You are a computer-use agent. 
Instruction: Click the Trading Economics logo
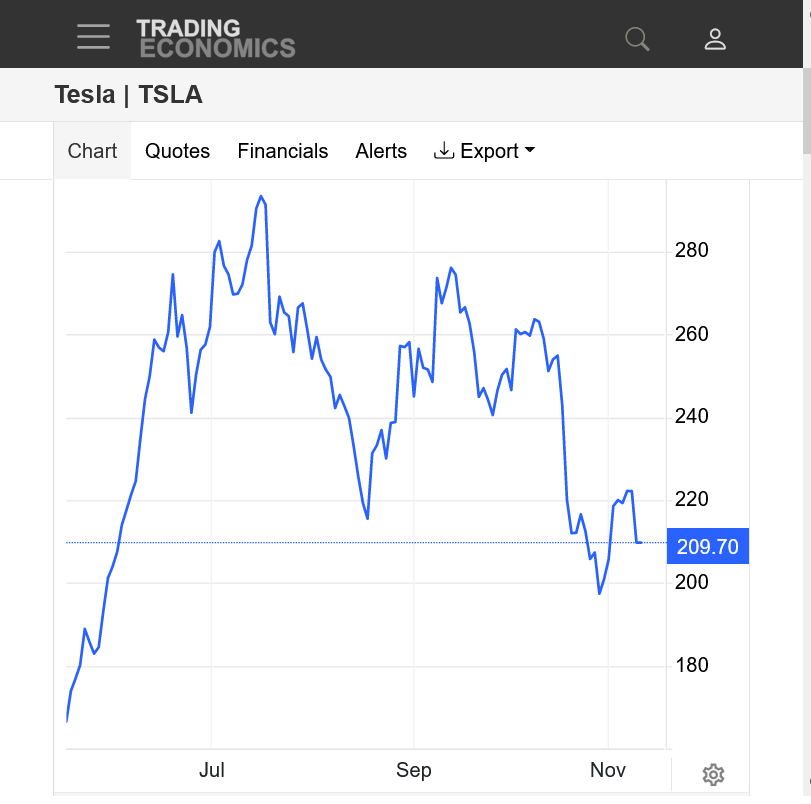click(216, 38)
